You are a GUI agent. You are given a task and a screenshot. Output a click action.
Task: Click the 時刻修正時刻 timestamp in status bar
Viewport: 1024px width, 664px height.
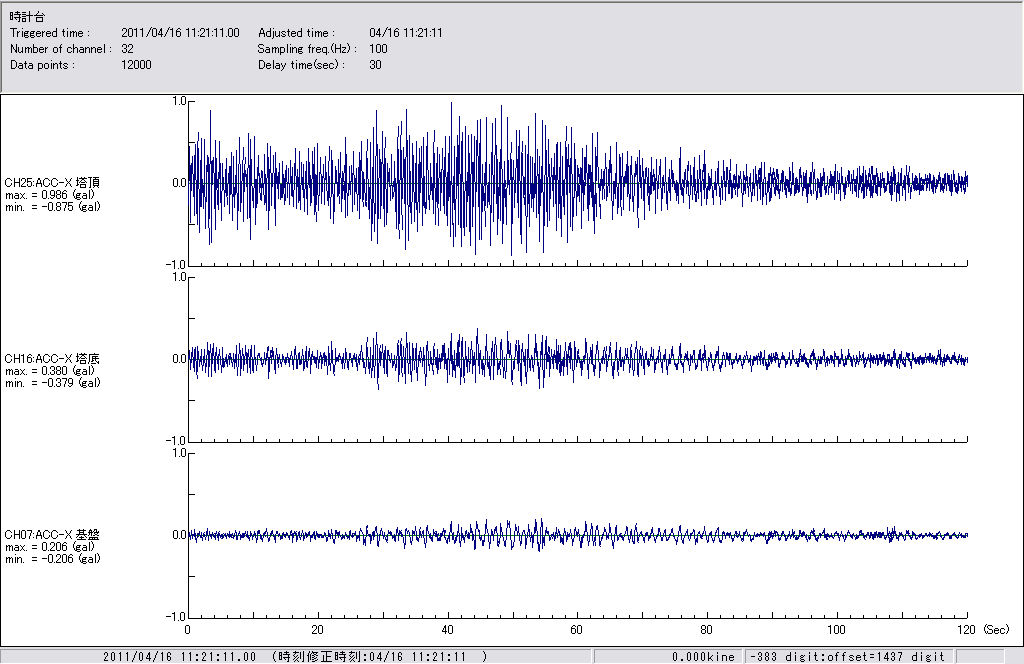tap(379, 656)
